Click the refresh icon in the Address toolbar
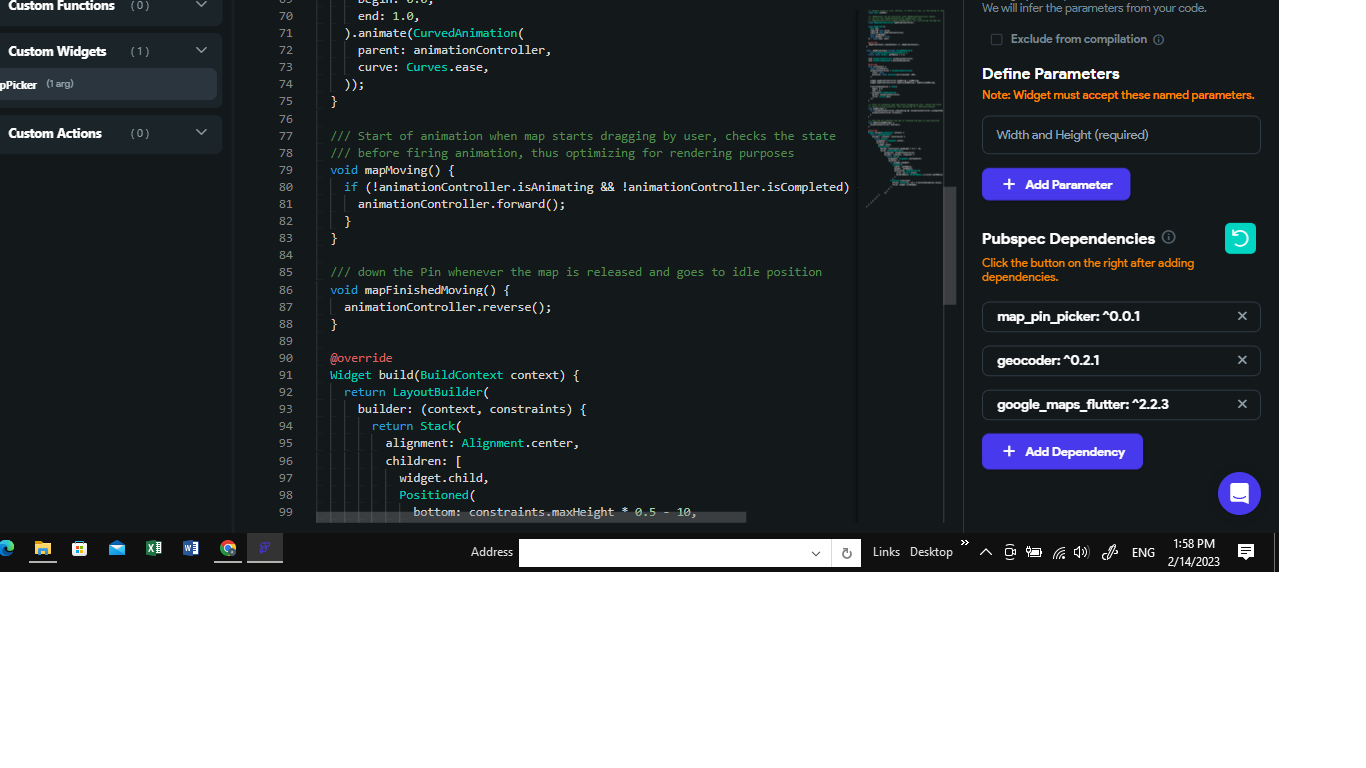This screenshot has height=768, width=1366. pos(846,552)
